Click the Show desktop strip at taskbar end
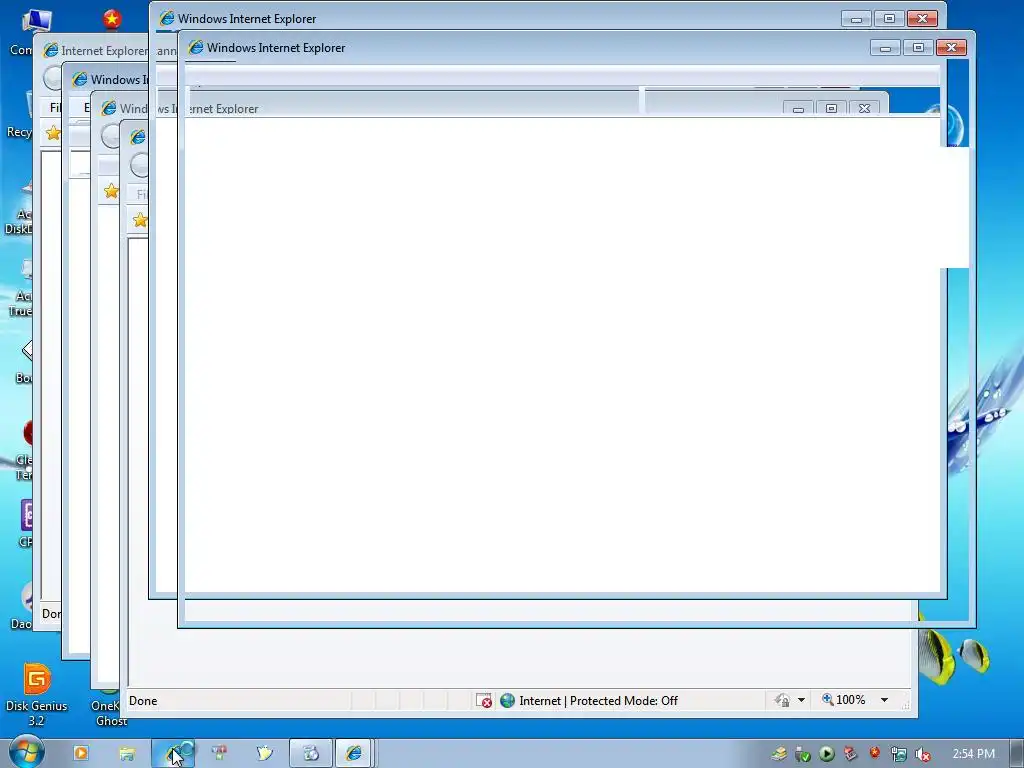 point(1017,754)
